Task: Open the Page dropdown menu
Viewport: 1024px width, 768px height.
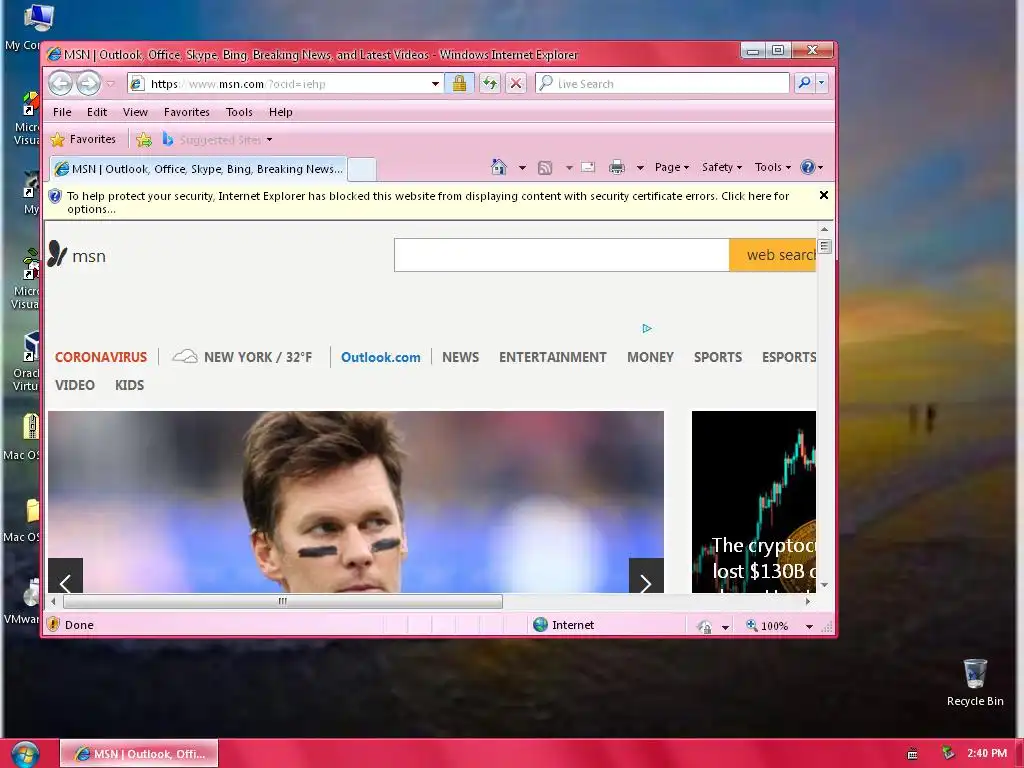Action: (x=672, y=167)
